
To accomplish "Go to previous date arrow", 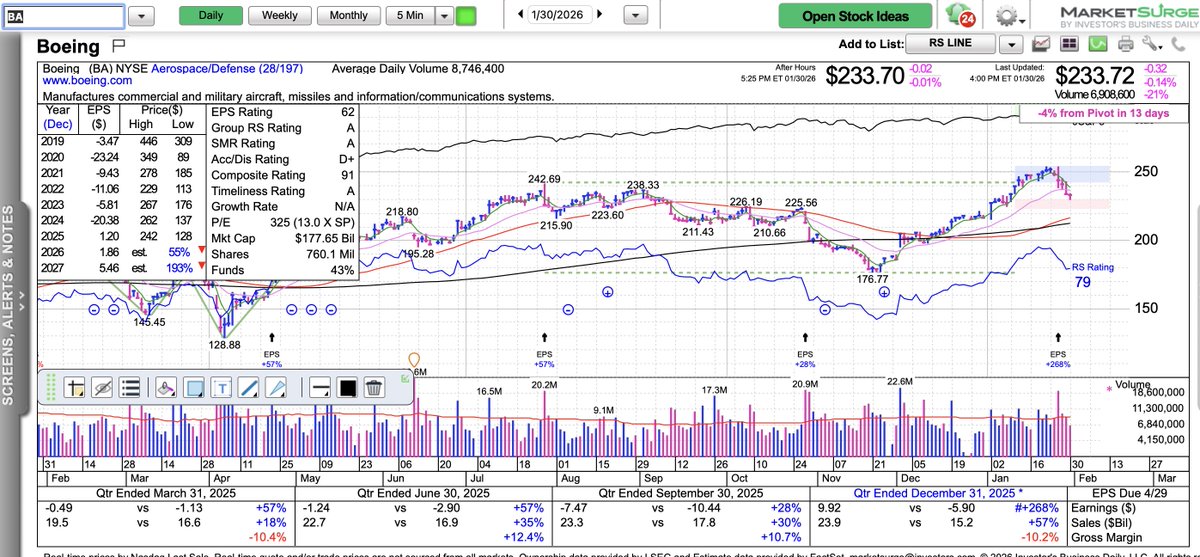I will pyautogui.click(x=521, y=16).
